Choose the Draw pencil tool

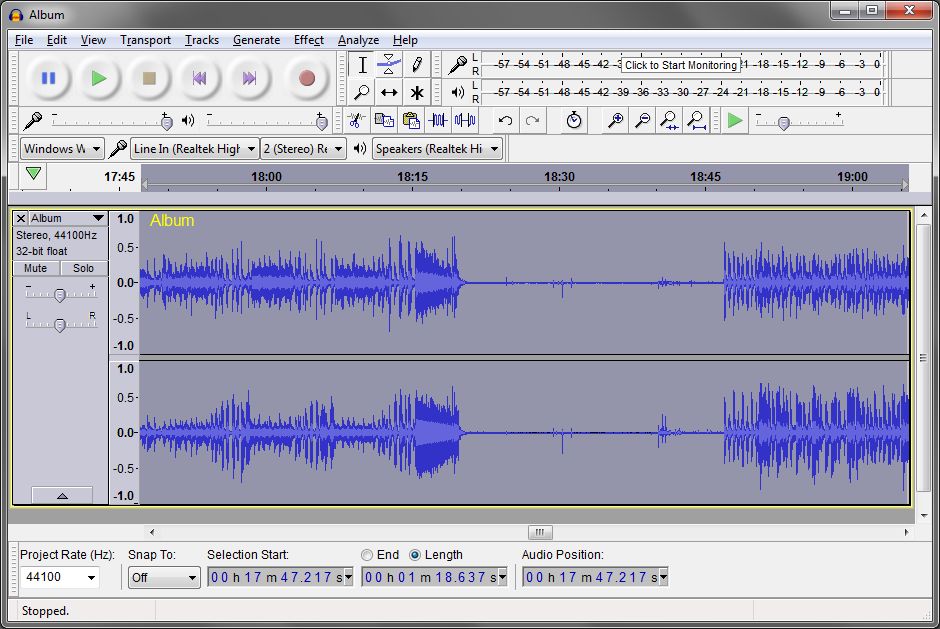pos(417,65)
